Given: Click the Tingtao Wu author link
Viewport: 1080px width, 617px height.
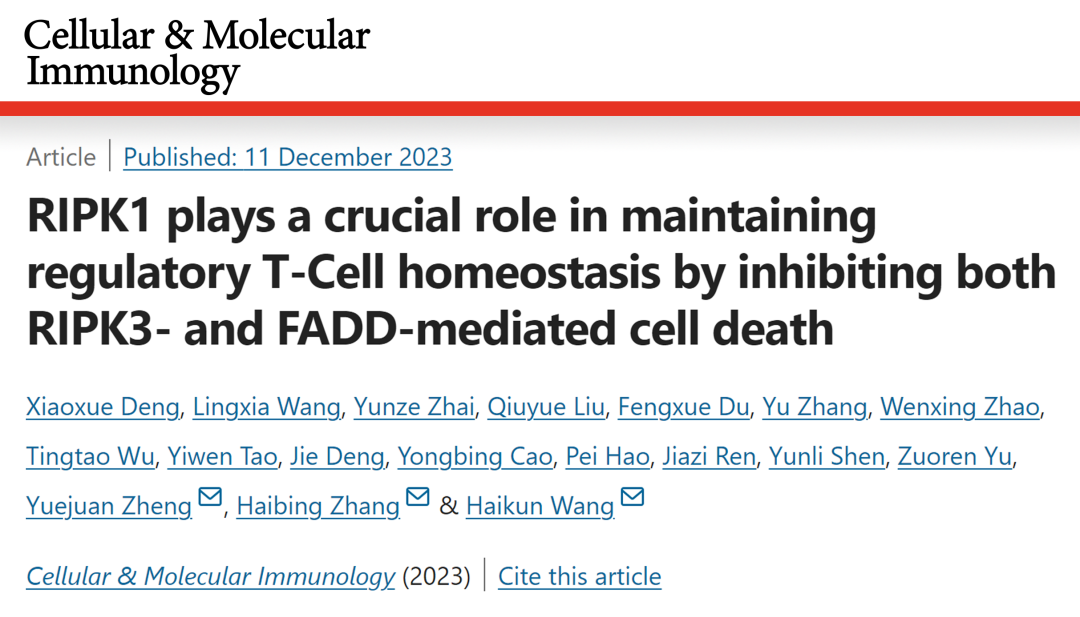Looking at the screenshot, I should click(90, 457).
